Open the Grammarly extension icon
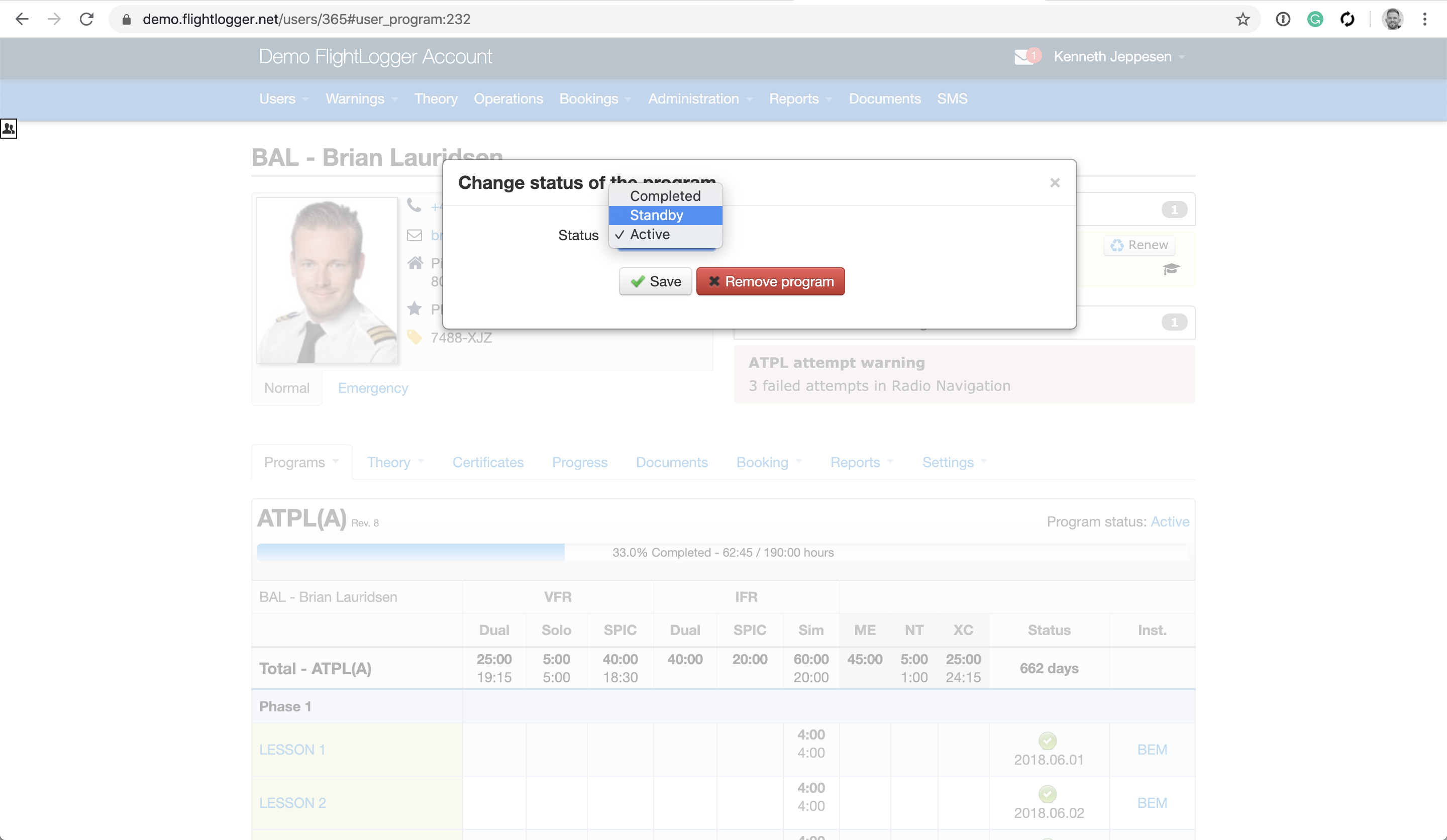The height and width of the screenshot is (840, 1447). (x=1315, y=19)
